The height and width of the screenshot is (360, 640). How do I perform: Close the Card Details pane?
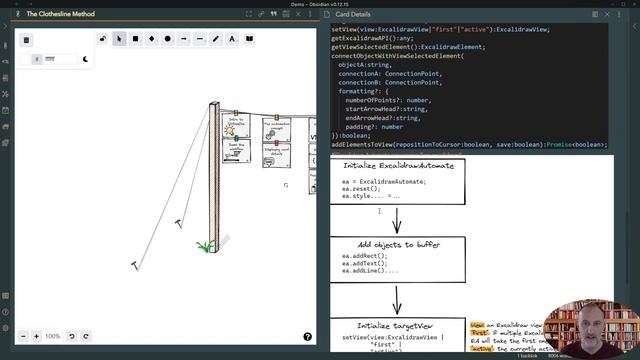tap(607, 14)
